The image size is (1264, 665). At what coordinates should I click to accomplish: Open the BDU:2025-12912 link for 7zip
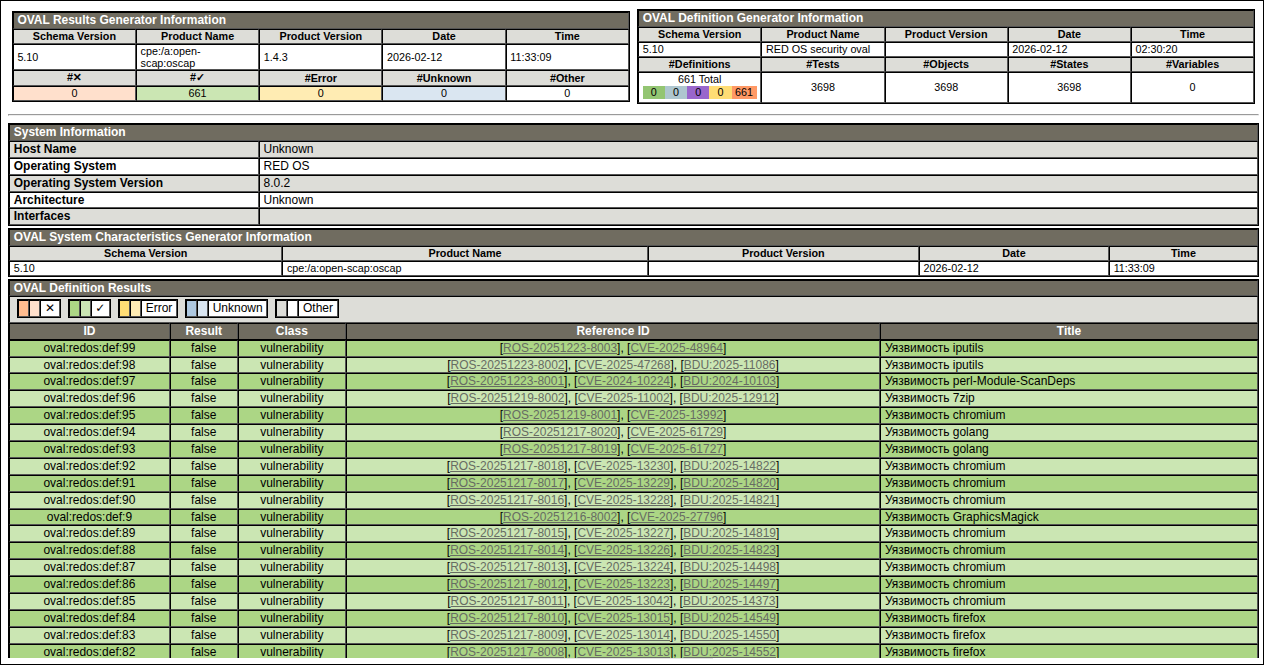[728, 398]
